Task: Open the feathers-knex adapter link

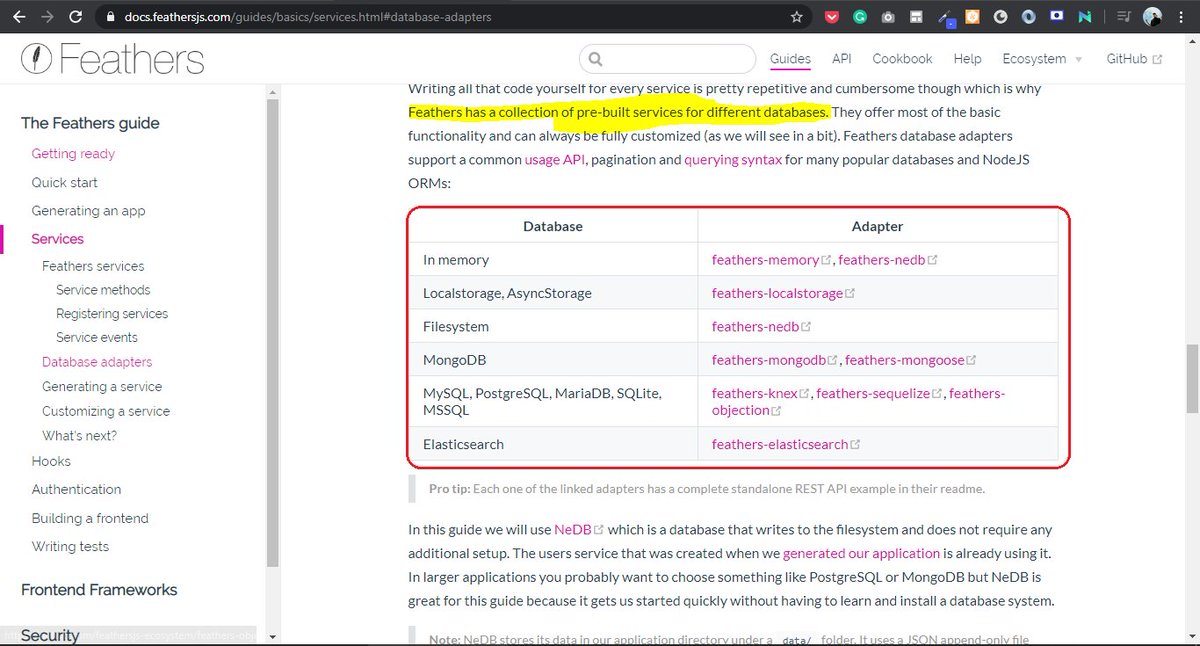Action: tap(760, 393)
